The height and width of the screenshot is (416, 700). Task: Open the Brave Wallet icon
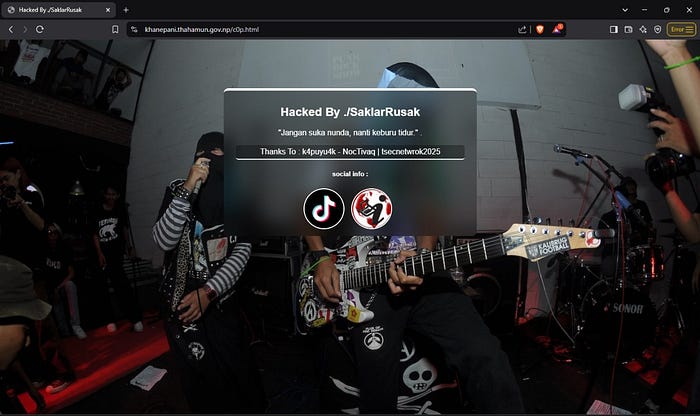pyautogui.click(x=628, y=29)
